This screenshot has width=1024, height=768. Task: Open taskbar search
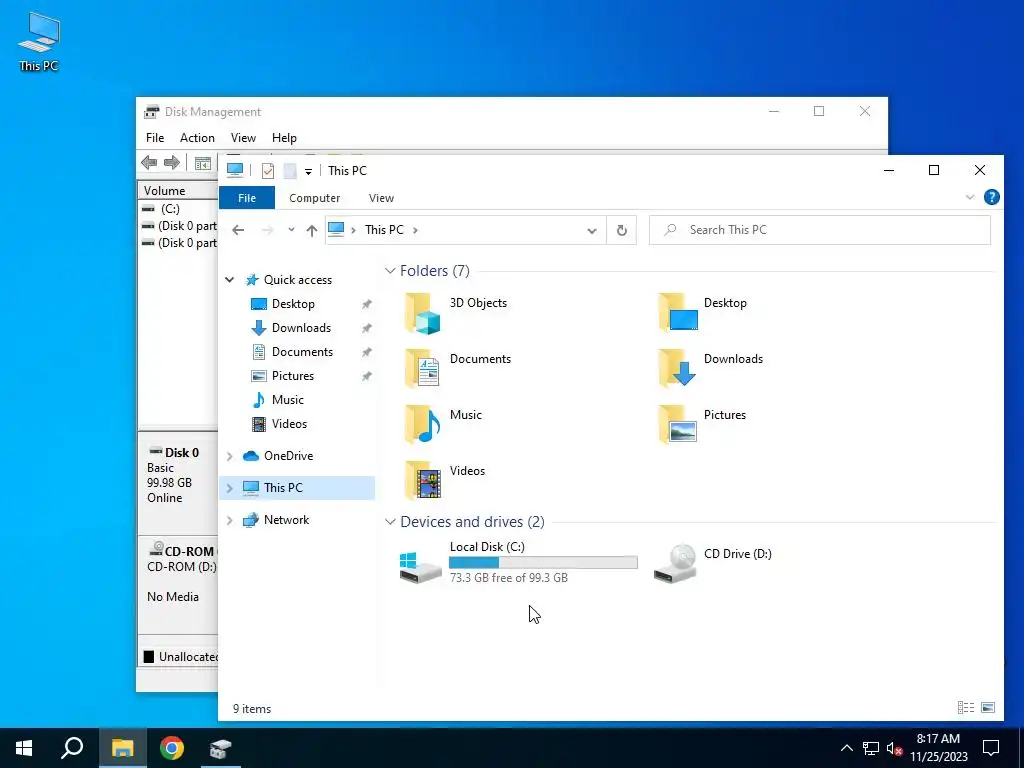[72, 748]
